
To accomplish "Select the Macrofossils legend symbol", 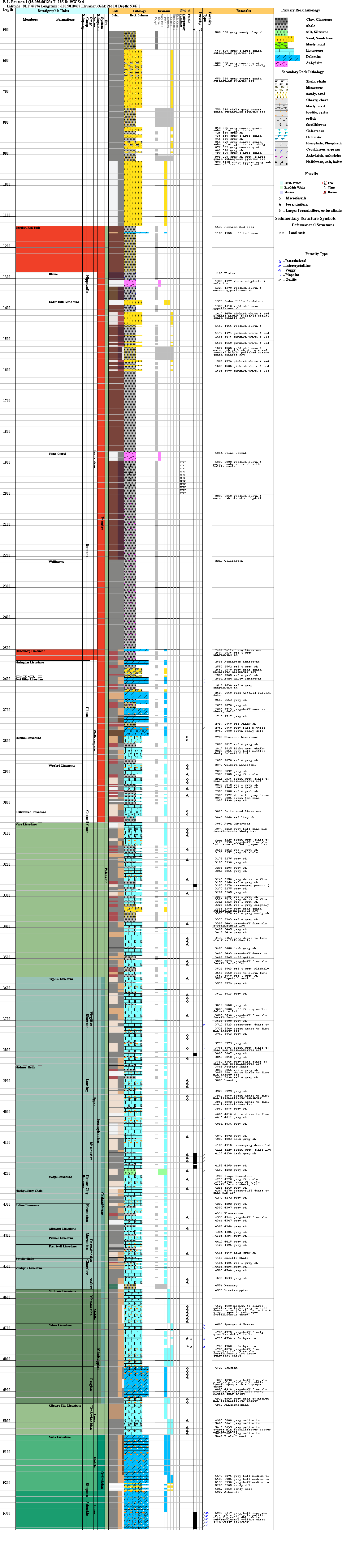I will click(x=280, y=198).
